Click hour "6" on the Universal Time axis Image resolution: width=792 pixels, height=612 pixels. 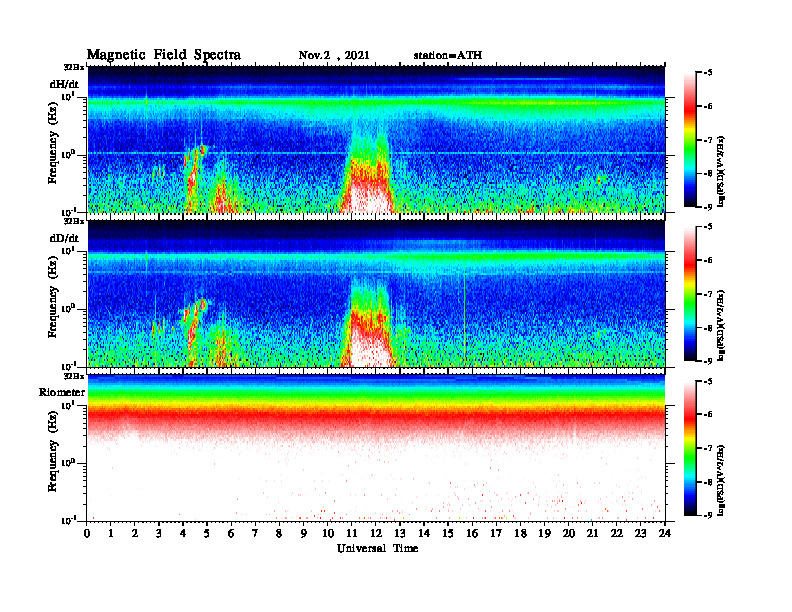(x=231, y=533)
